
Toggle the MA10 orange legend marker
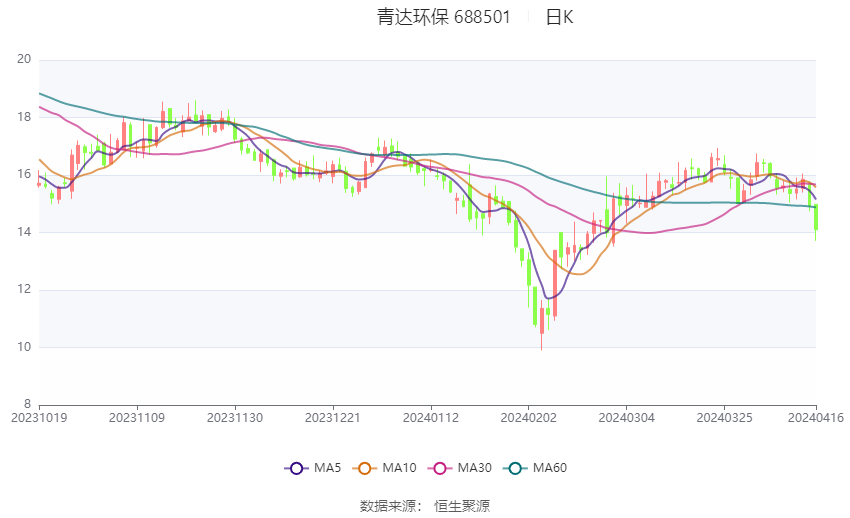[364, 468]
